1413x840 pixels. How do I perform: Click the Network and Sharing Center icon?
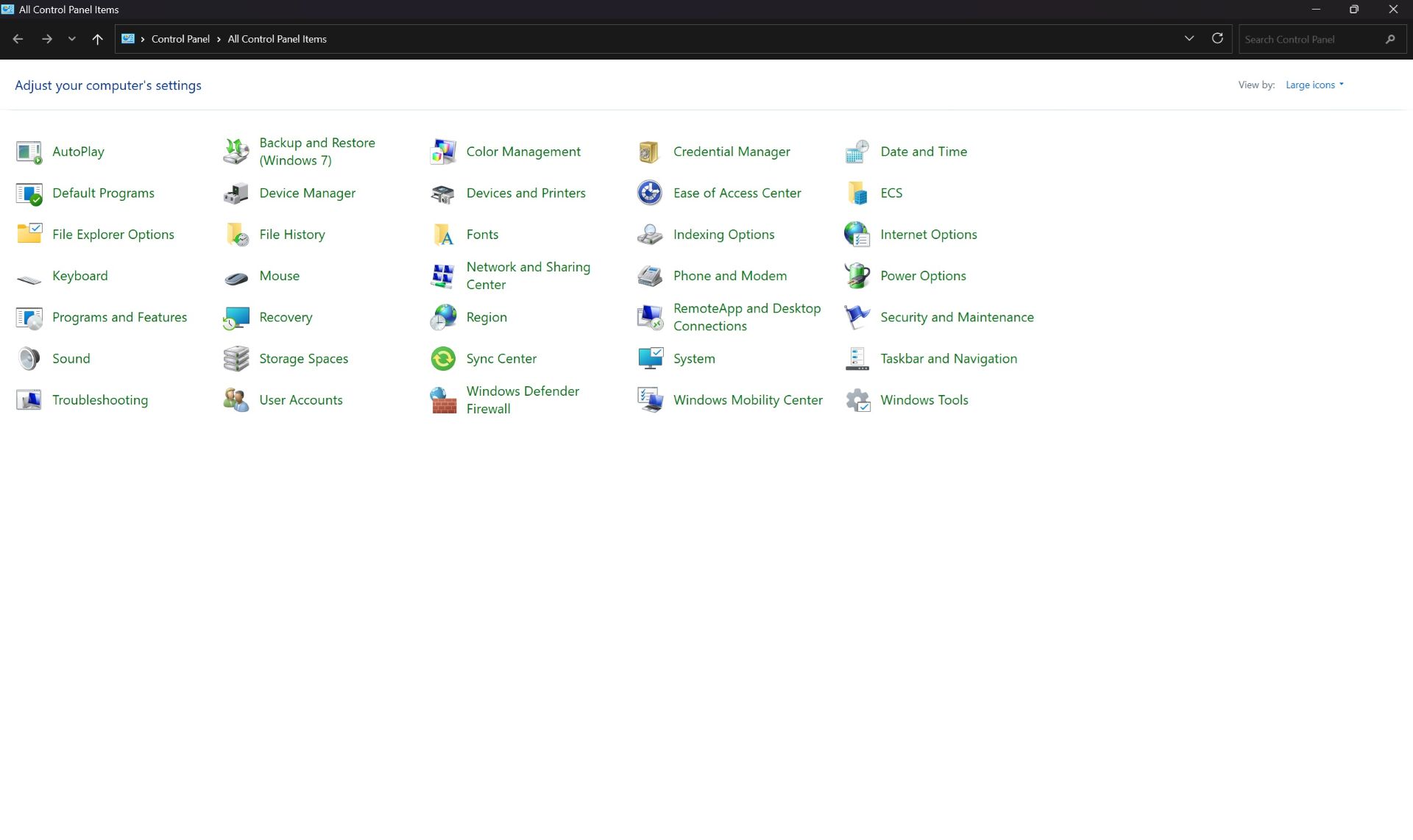[443, 276]
